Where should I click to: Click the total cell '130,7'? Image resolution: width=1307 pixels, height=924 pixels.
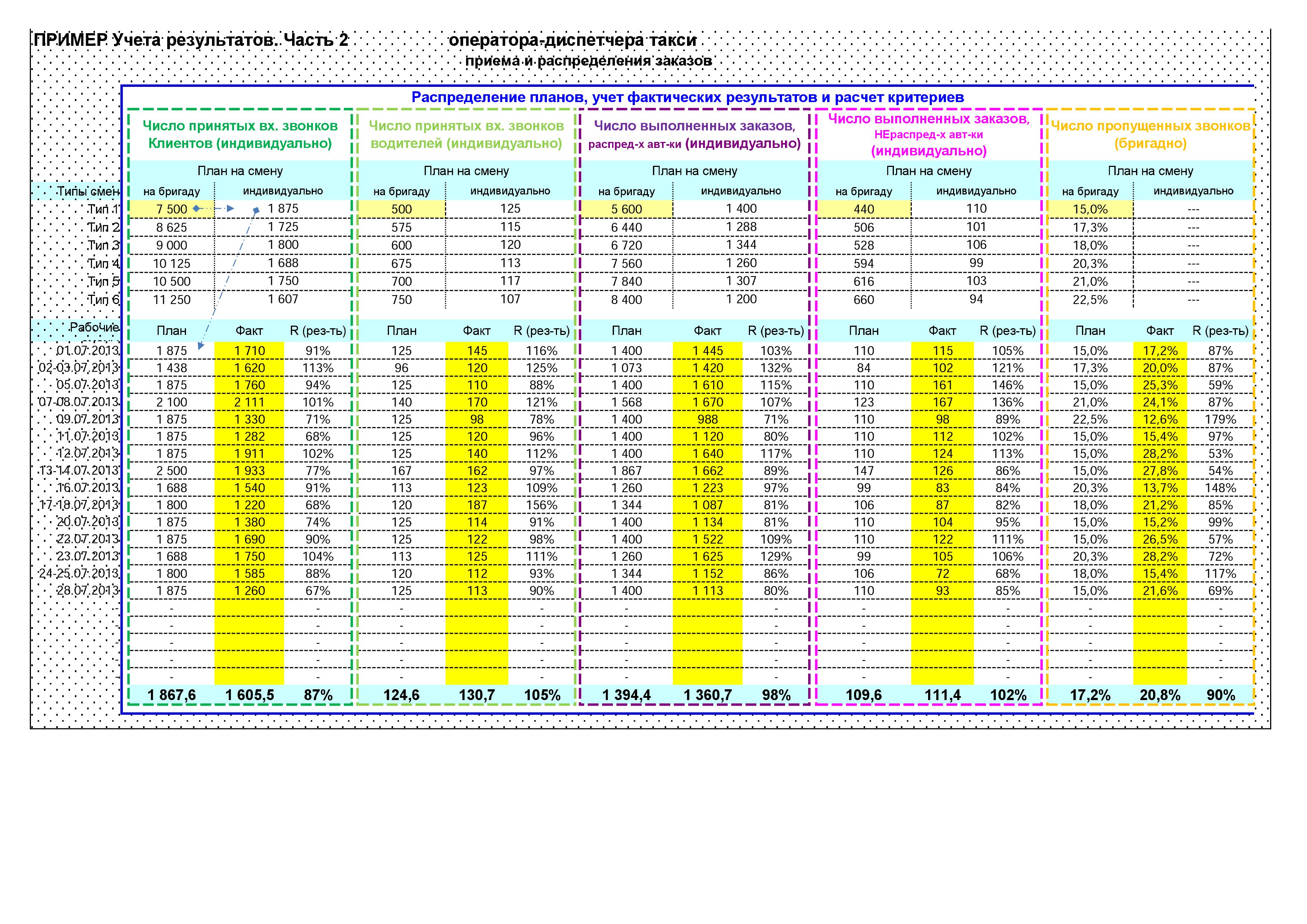477,695
